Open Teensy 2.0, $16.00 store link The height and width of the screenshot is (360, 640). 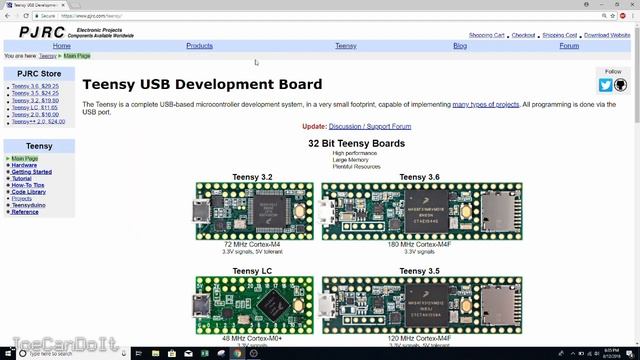(35, 115)
